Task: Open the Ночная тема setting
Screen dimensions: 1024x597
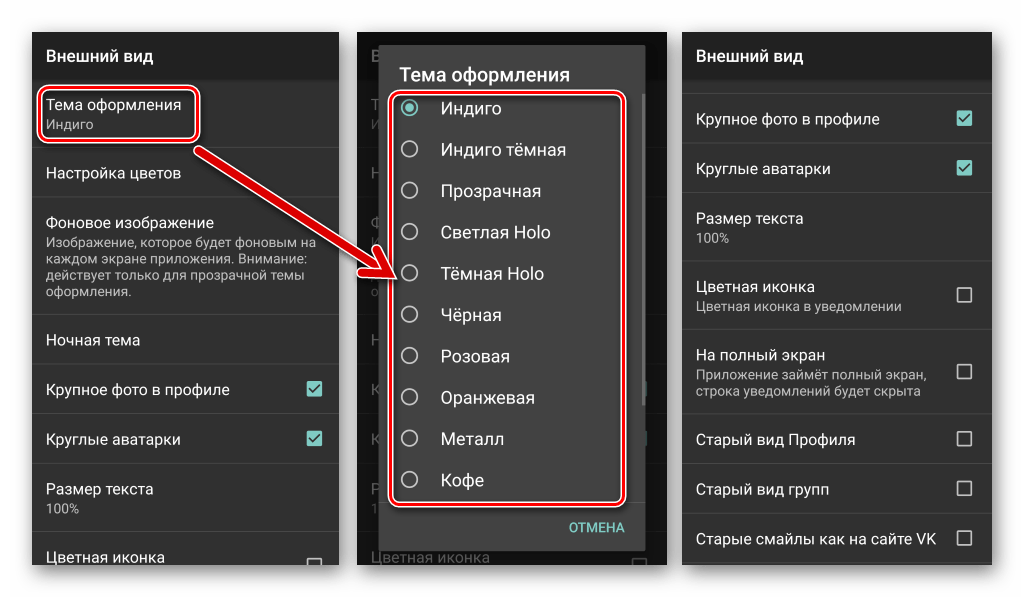Action: coord(93,340)
